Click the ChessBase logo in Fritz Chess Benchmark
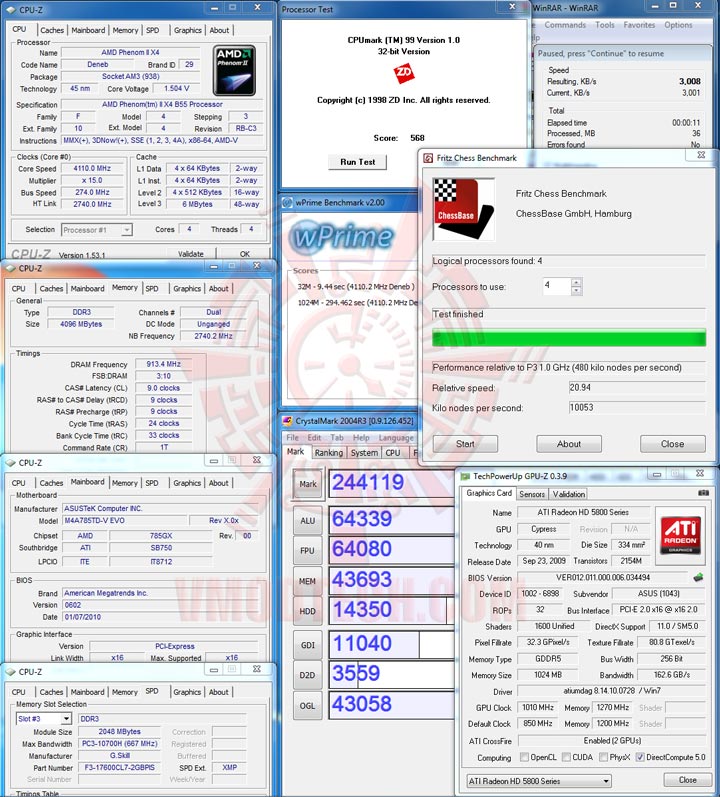 [463, 209]
